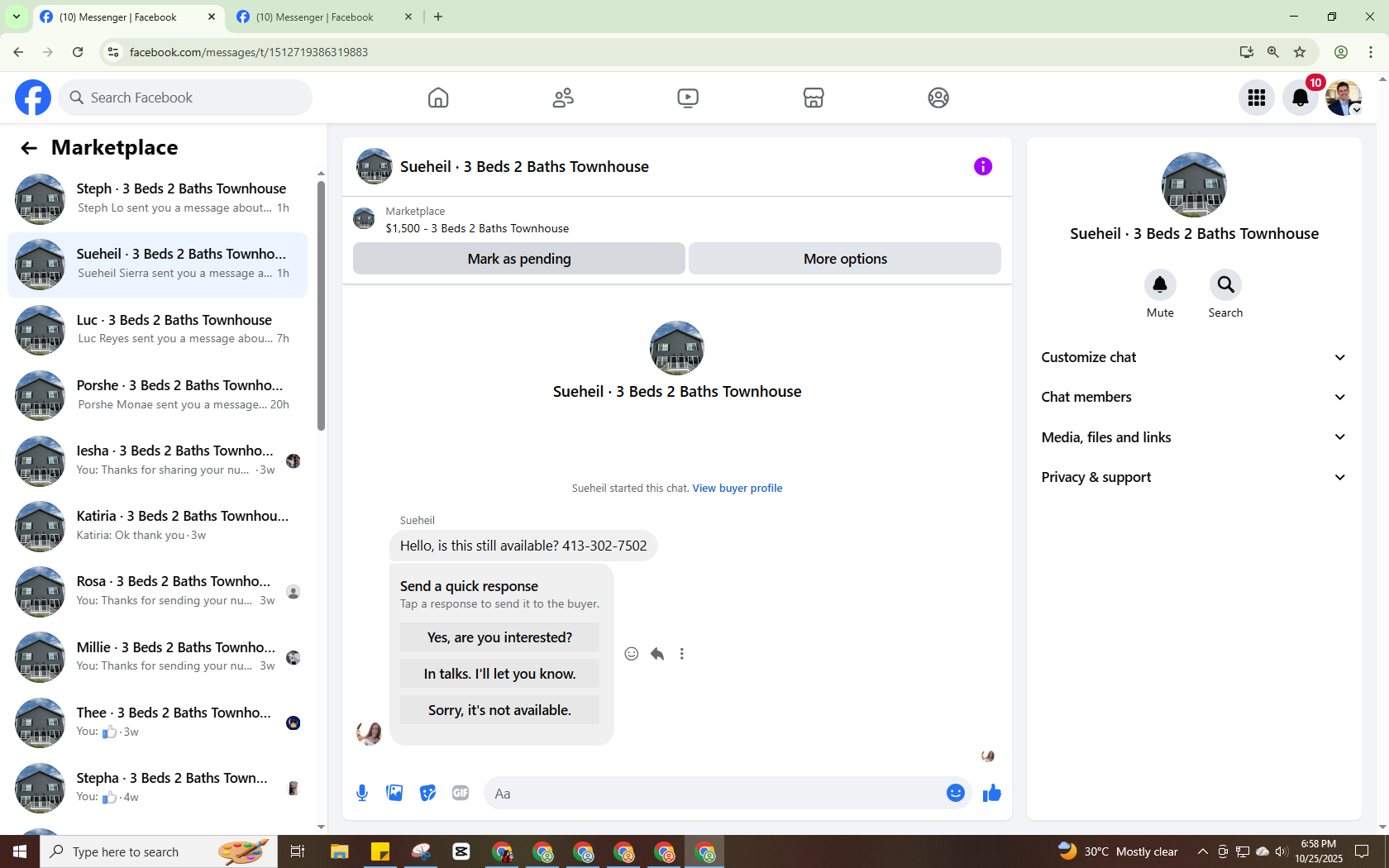Click the More options button
Screen dimensions: 1389x868
coord(845,259)
